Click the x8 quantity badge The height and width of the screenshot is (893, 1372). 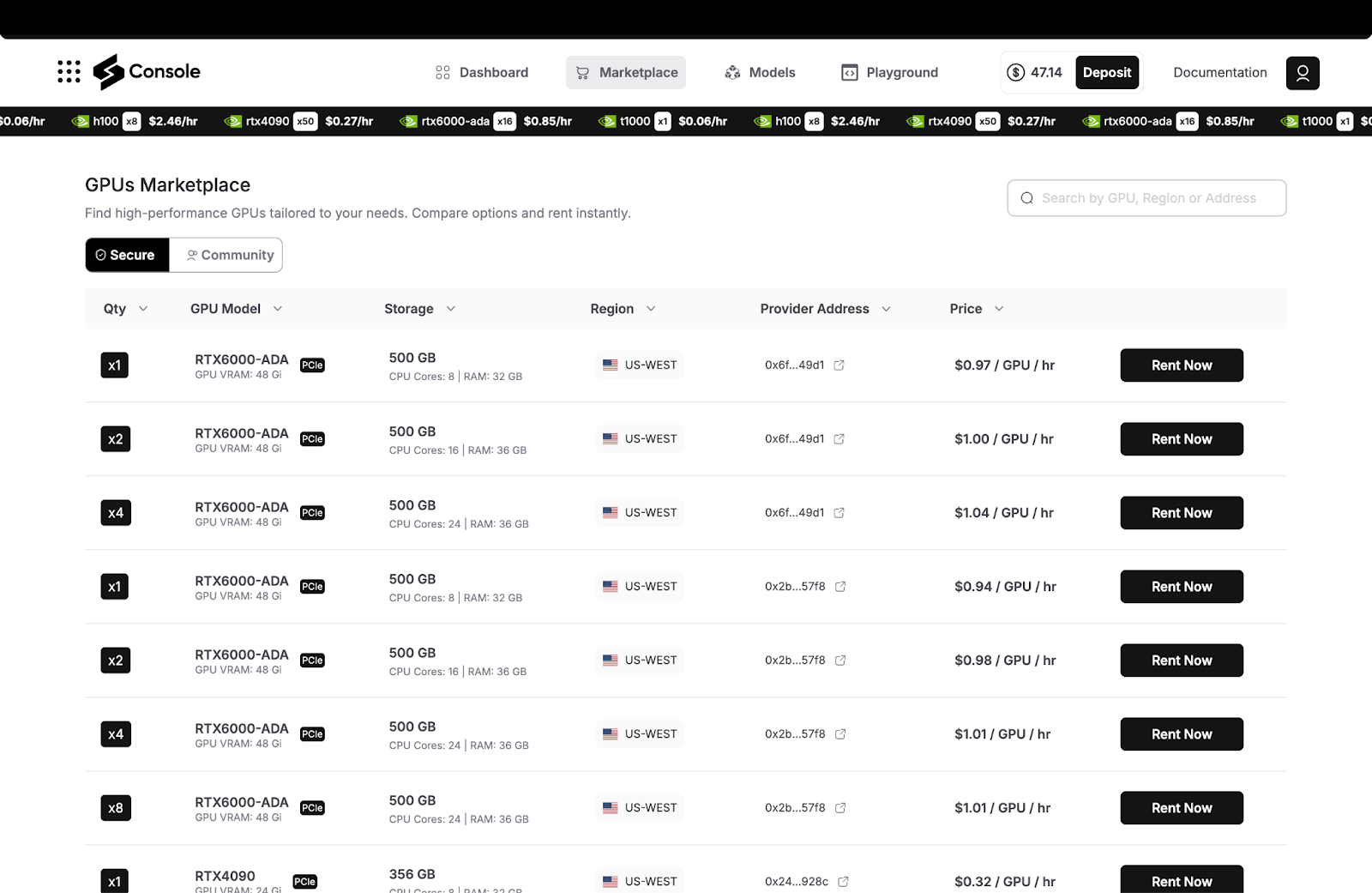[116, 808]
